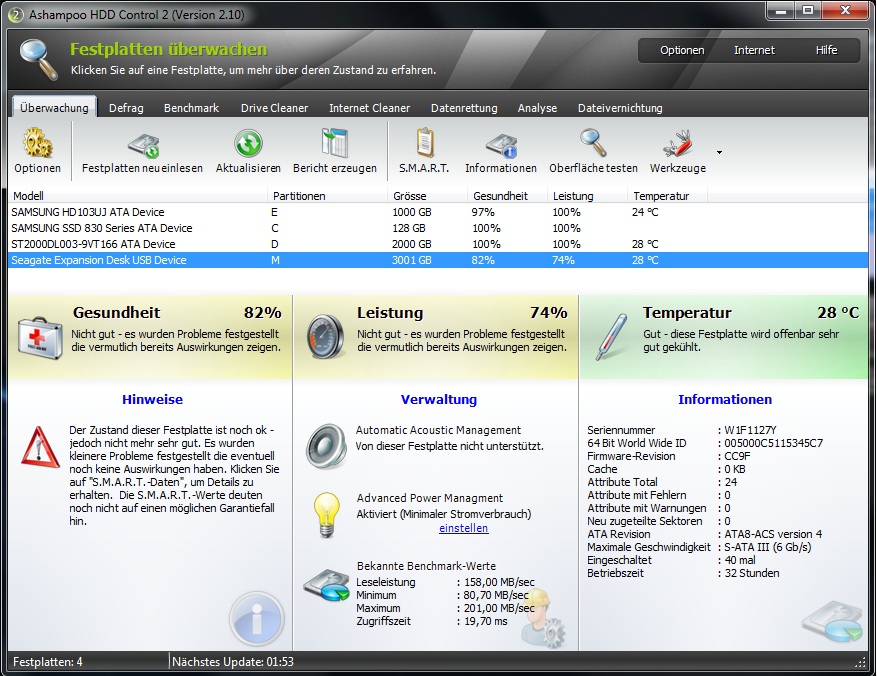
Task: Expand the dropdown arrow next to Werkzeuge
Action: click(719, 152)
